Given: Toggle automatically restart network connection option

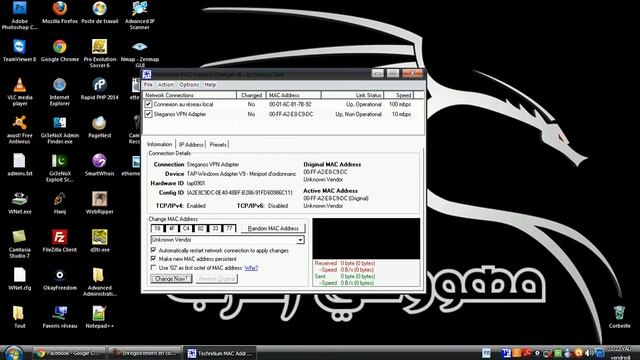Looking at the screenshot, I should click(x=153, y=250).
